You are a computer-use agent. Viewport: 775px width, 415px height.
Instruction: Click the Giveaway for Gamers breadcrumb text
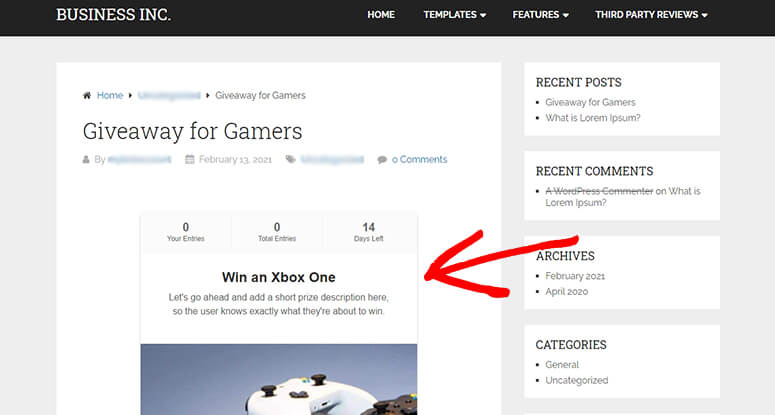(260, 95)
